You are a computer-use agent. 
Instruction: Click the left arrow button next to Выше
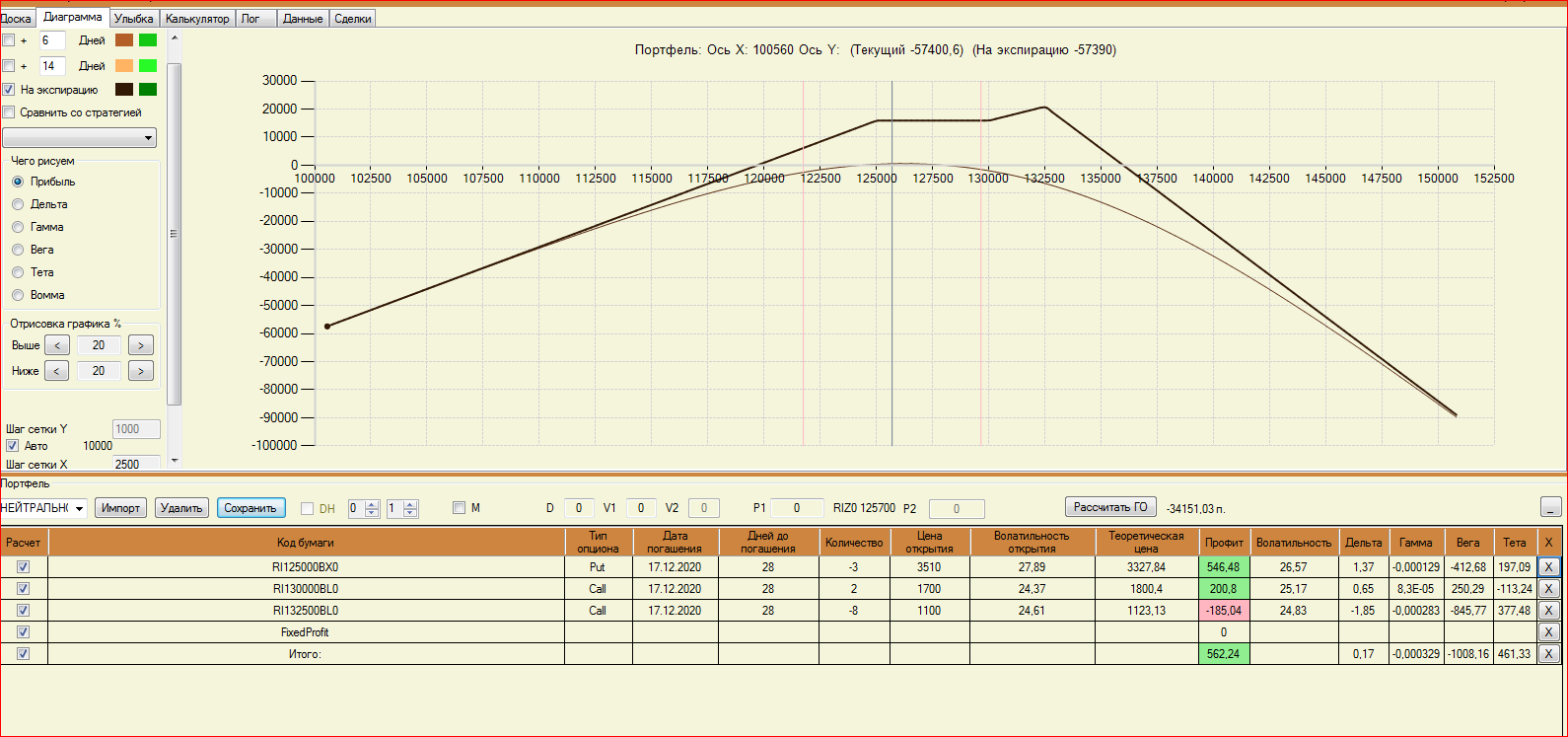57,345
